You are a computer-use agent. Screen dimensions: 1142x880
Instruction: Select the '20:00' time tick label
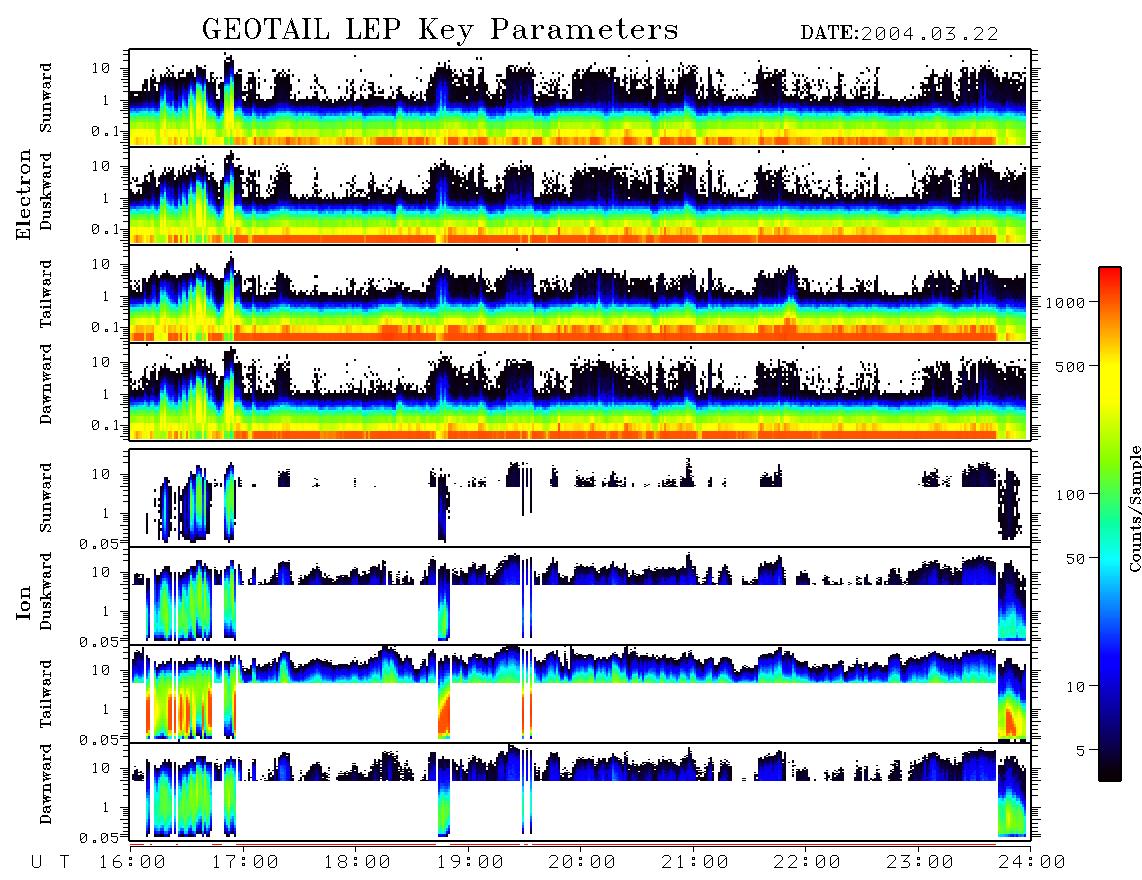coord(582,862)
